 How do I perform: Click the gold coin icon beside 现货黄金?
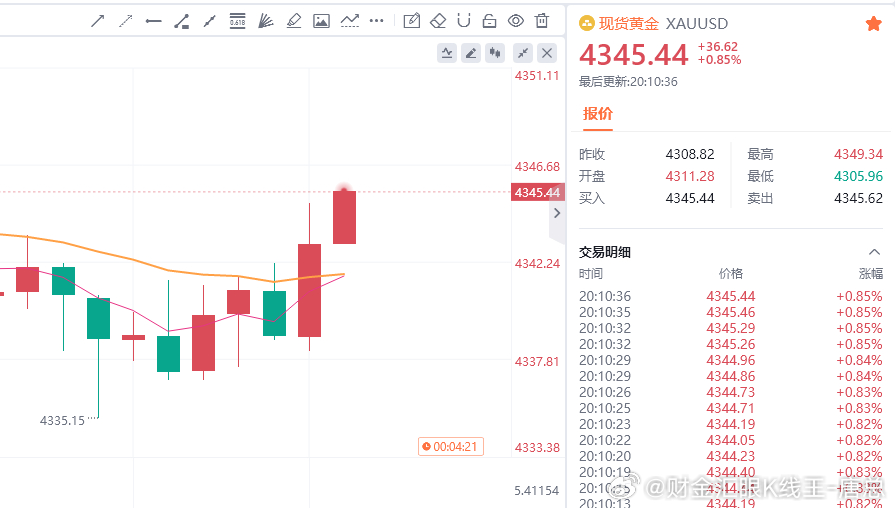[587, 23]
